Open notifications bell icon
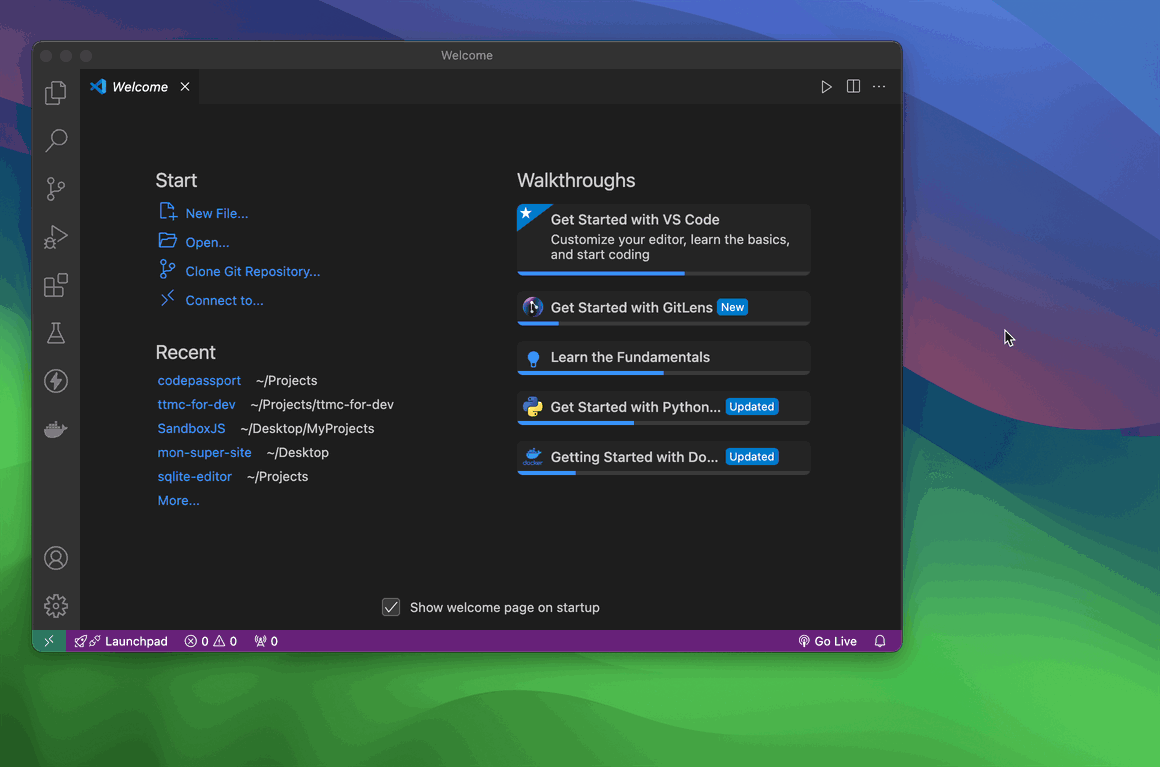Viewport: 1160px width, 767px height. [880, 641]
